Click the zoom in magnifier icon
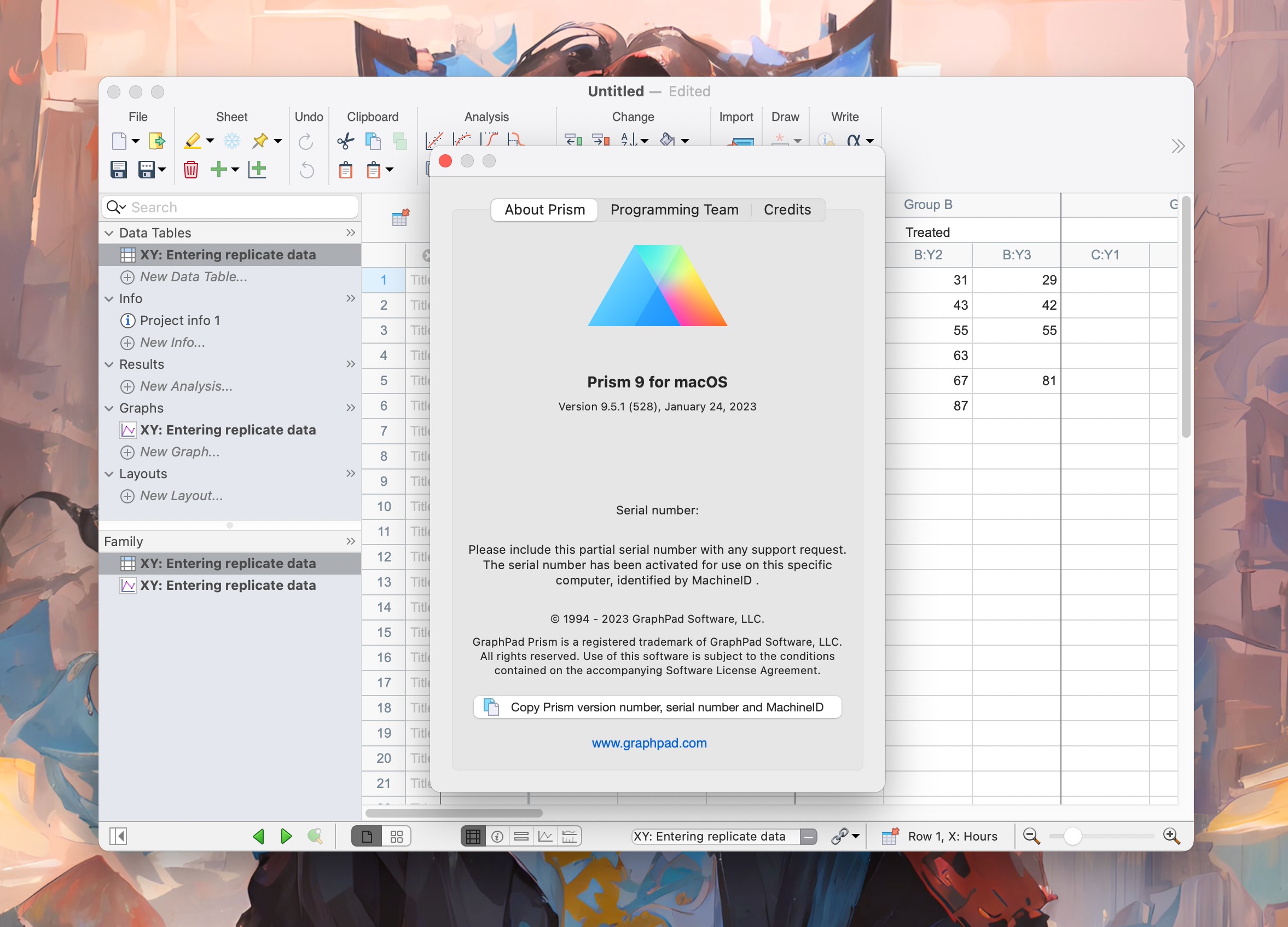 (1171, 836)
